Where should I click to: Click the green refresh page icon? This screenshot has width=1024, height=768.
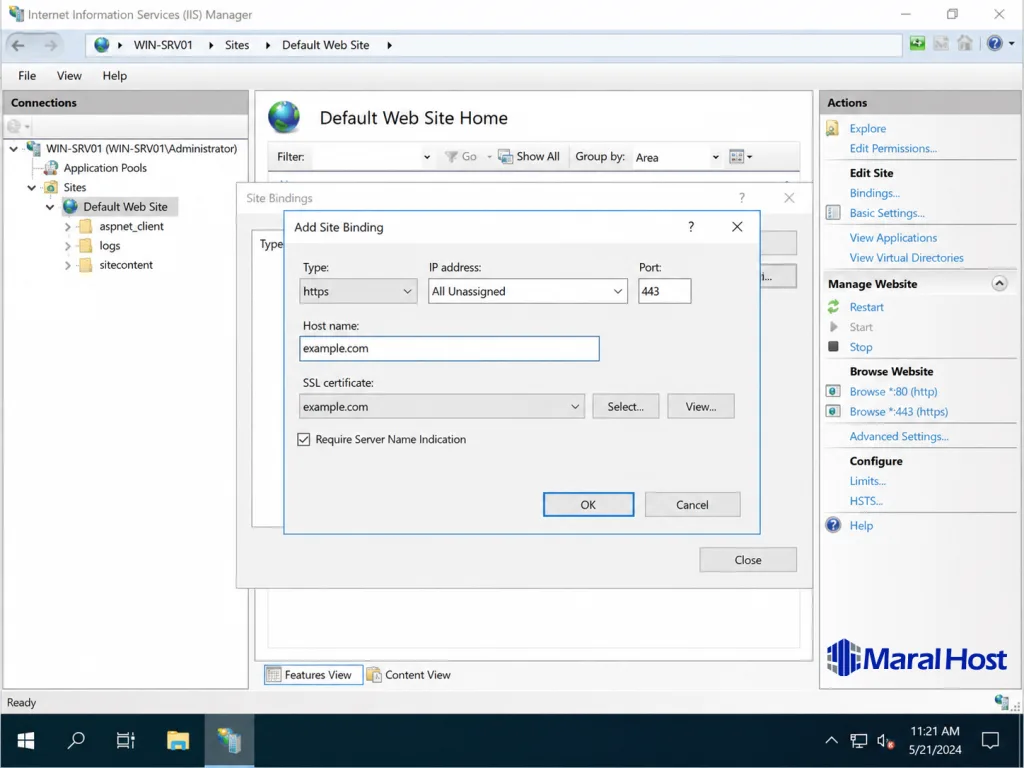(x=918, y=44)
